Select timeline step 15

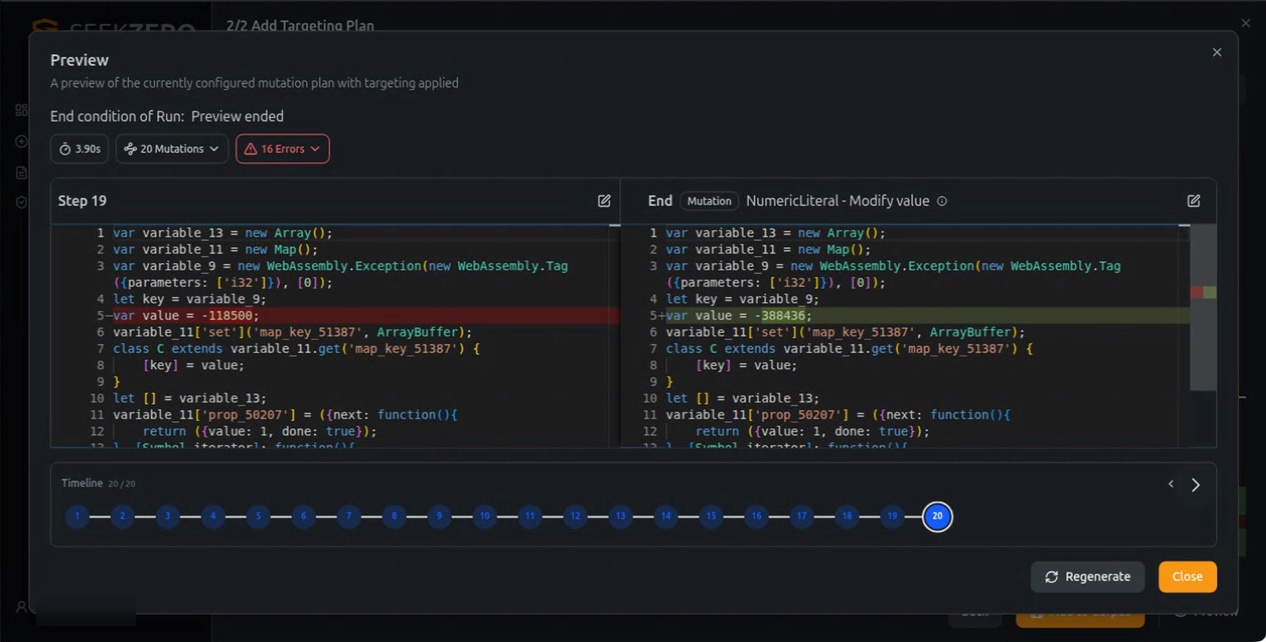[711, 517]
